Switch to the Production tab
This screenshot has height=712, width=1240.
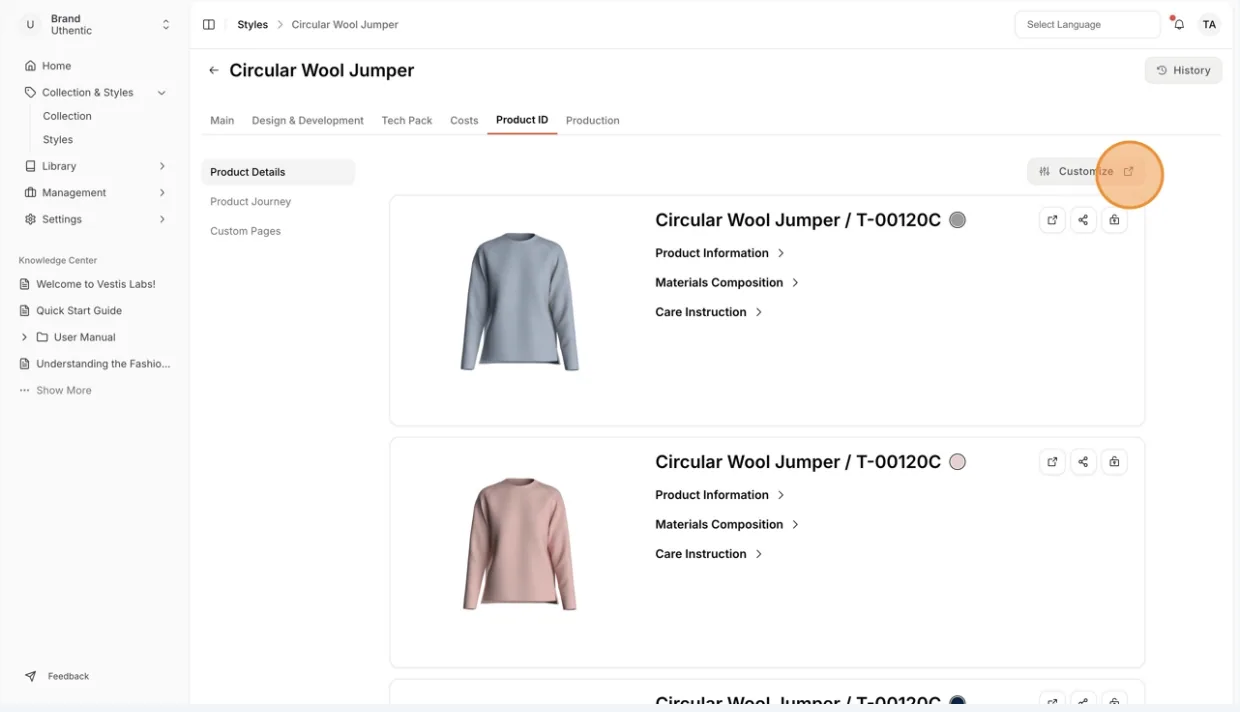593,121
